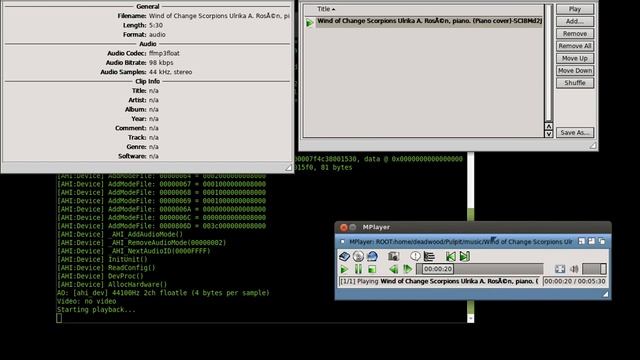Click the playing indicator icon in playlist row
The width and height of the screenshot is (640, 360).
(310, 23)
